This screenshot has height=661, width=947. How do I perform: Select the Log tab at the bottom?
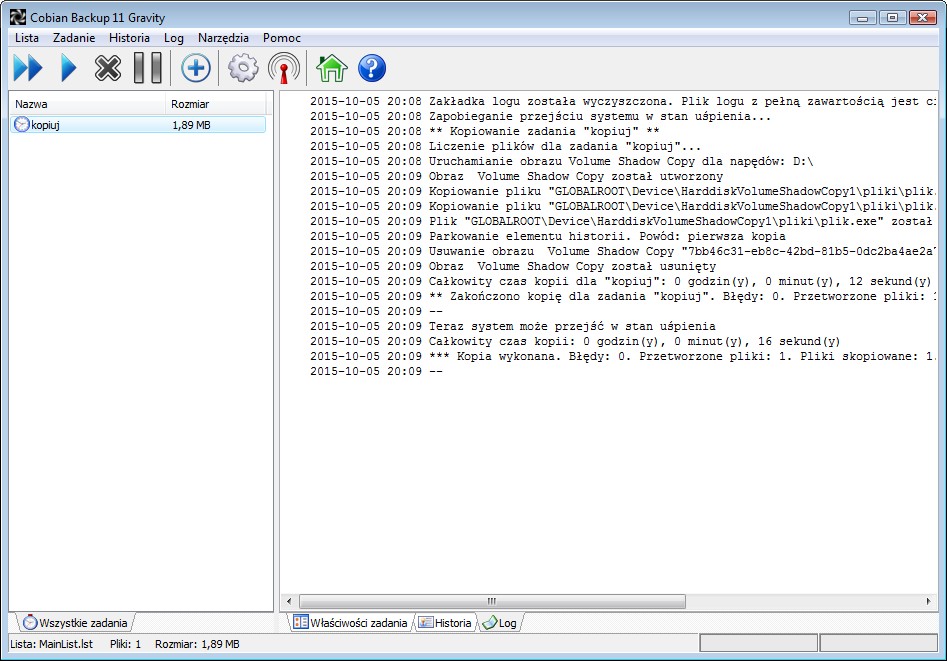[499, 622]
